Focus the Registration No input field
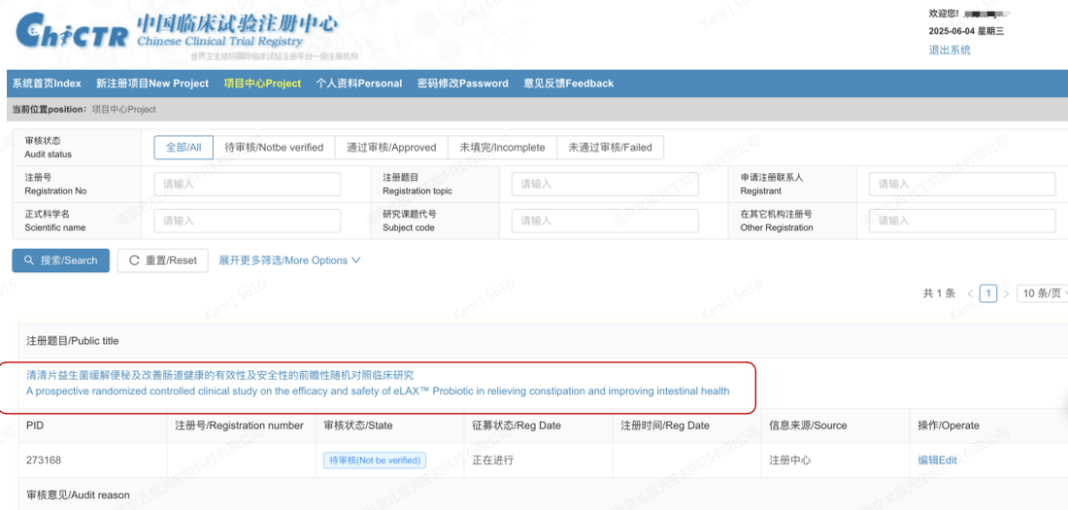Image resolution: width=1068 pixels, height=510 pixels. pyautogui.click(x=247, y=184)
